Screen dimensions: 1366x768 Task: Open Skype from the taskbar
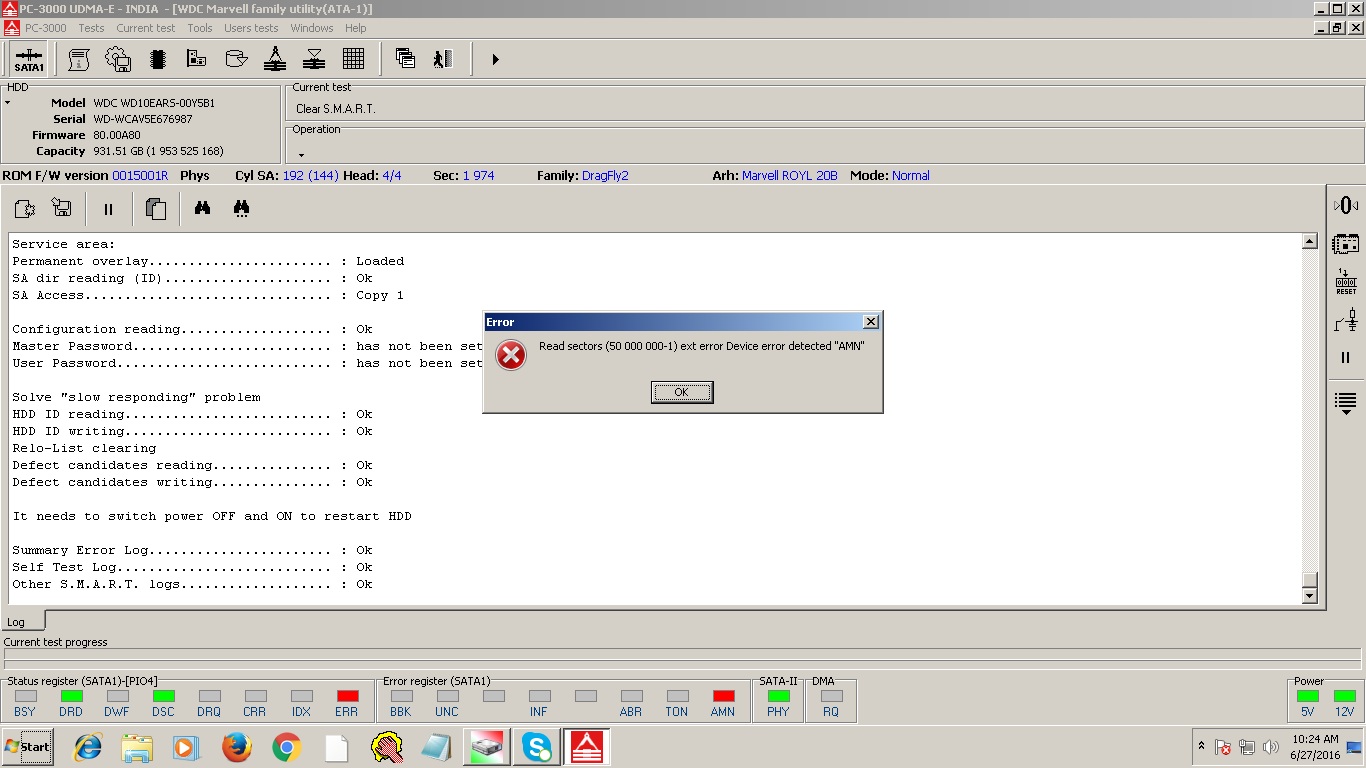coord(536,747)
